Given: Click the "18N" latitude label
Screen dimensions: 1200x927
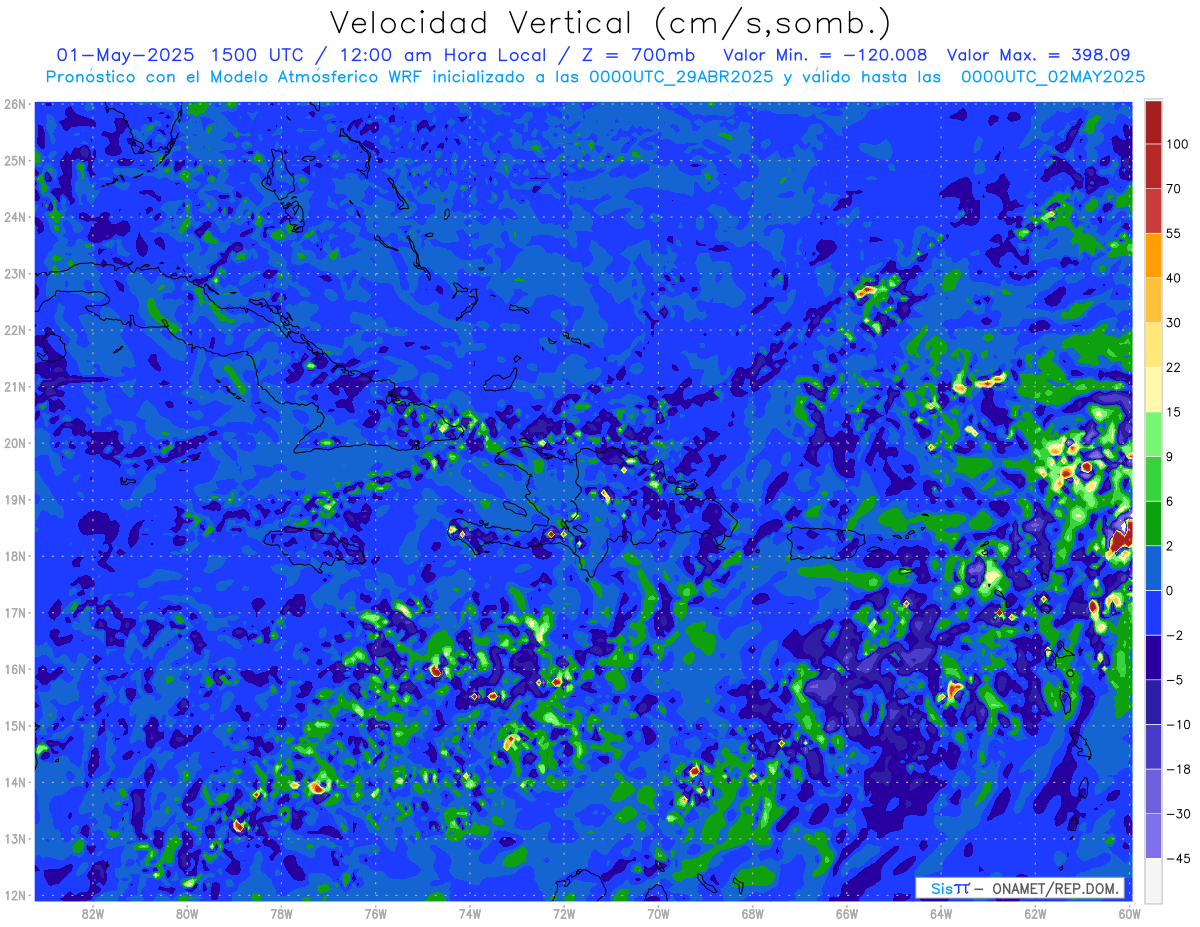Looking at the screenshot, I should pos(14,556).
